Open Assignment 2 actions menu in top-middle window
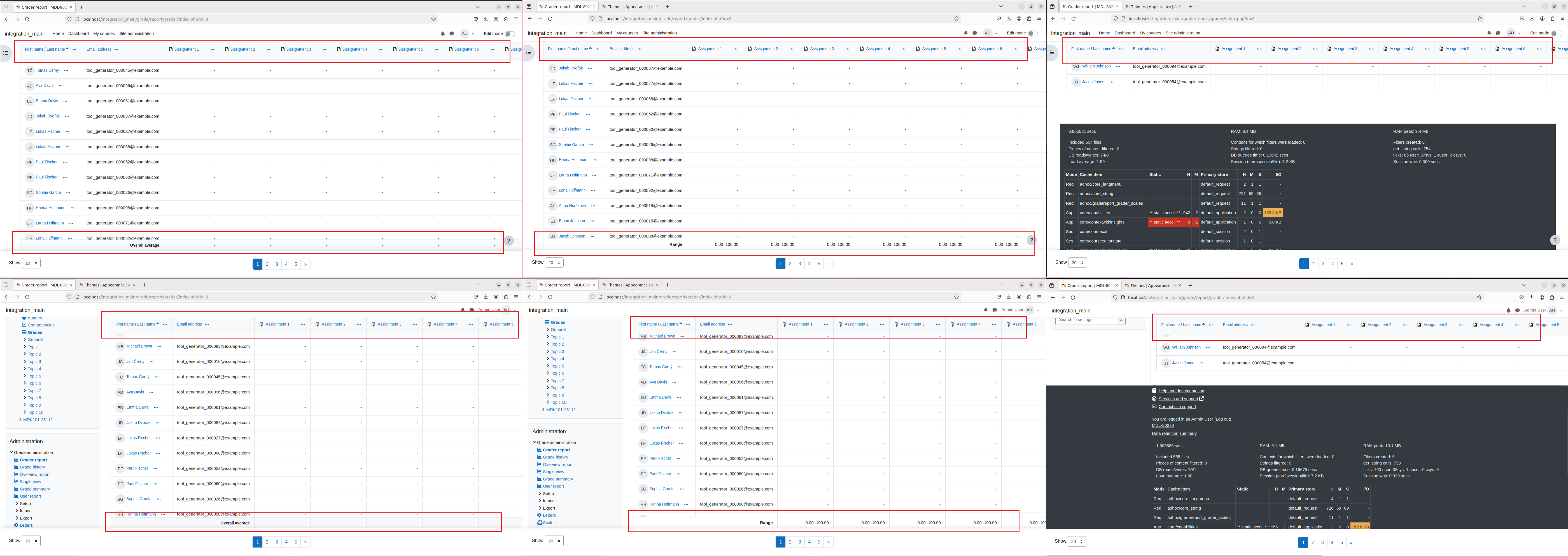Viewport: 1568px width, 560px height. click(x=791, y=49)
